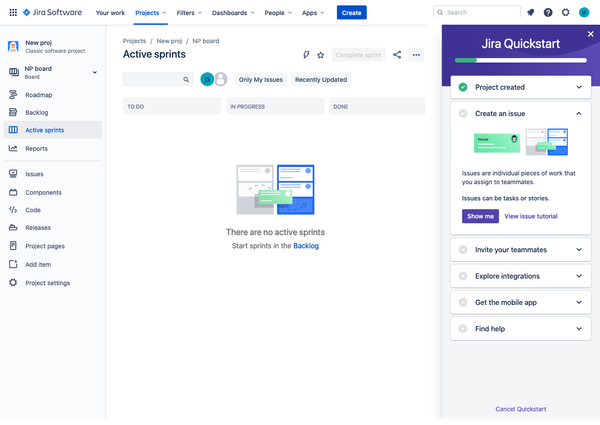This screenshot has height=425, width=600.
Task: Click the Code icon in sidebar
Action: tap(13, 210)
